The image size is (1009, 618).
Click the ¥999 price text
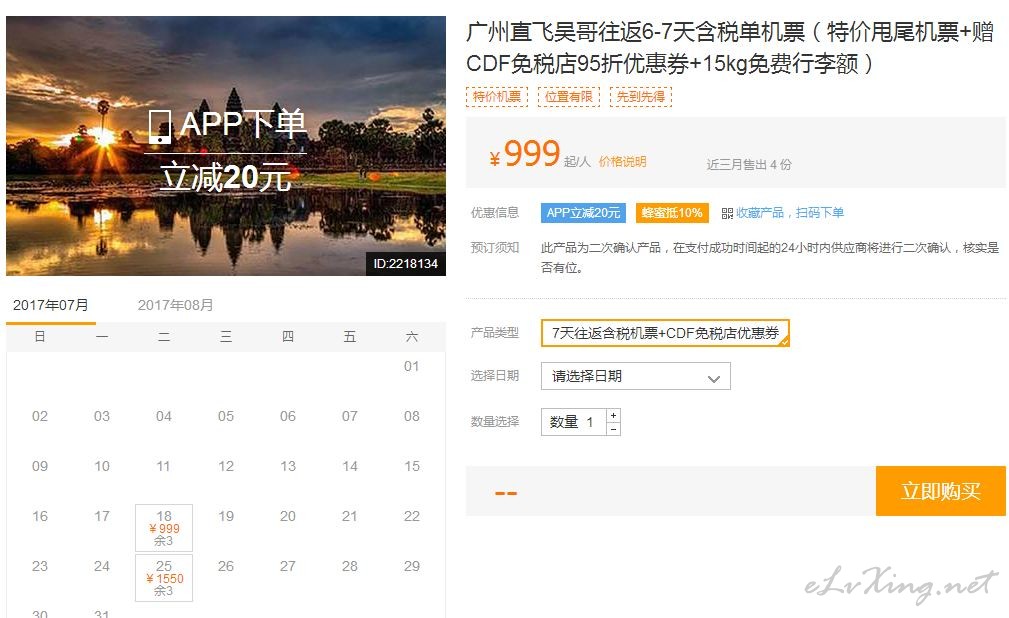(525, 154)
